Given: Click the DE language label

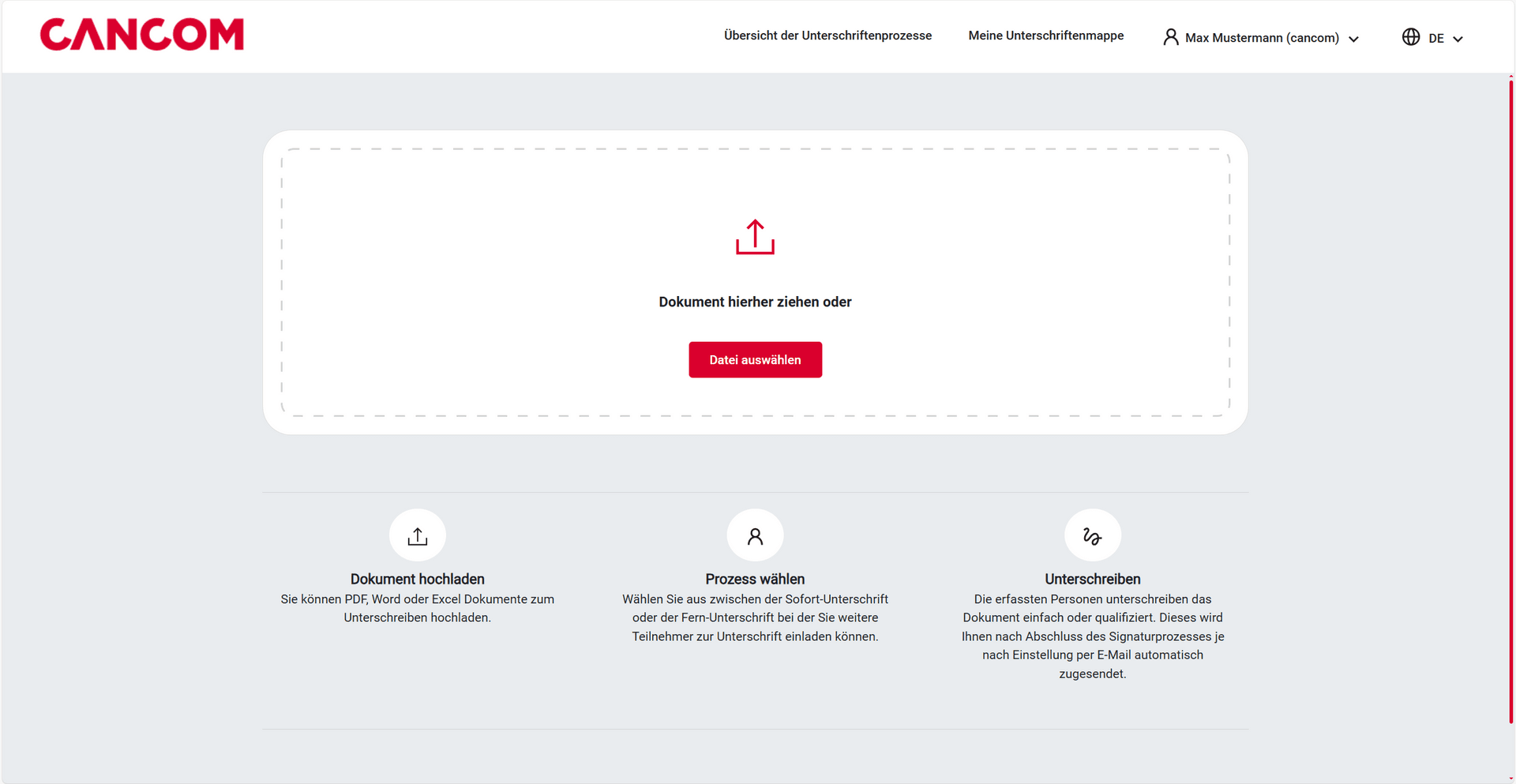Looking at the screenshot, I should (1435, 38).
